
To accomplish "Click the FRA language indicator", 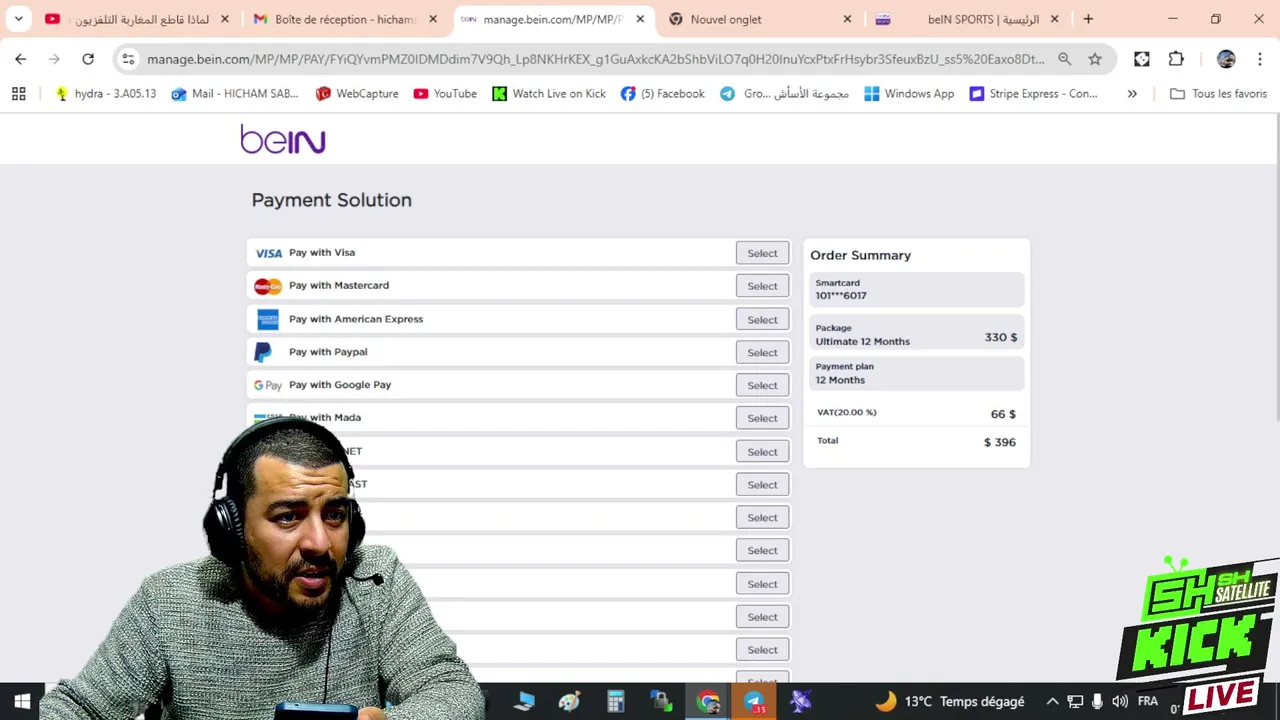I will tap(1147, 701).
